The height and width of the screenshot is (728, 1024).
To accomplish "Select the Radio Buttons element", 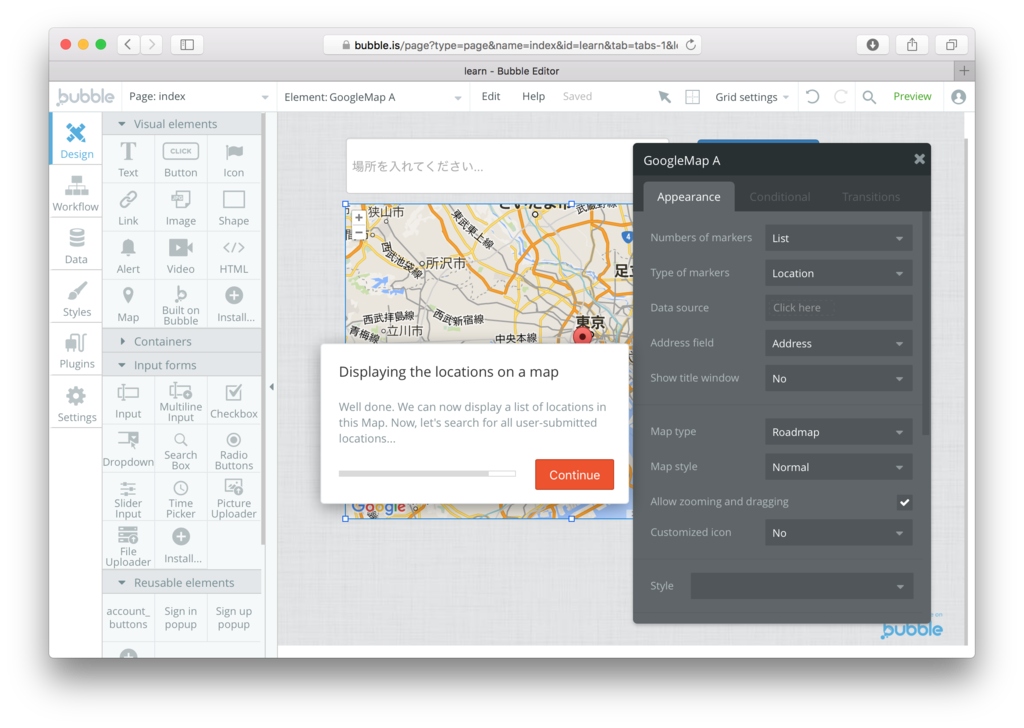I will (234, 450).
